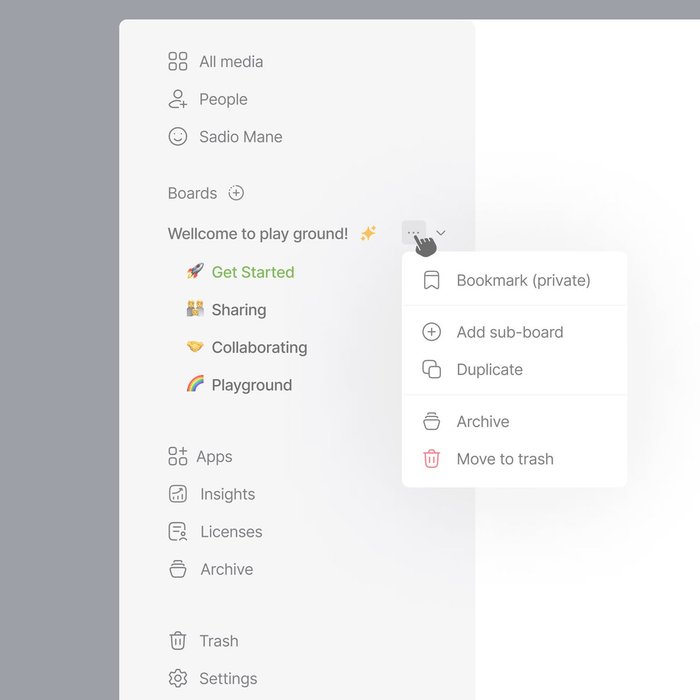Click the three-dot board options button
This screenshot has width=700, height=700.
[413, 233]
